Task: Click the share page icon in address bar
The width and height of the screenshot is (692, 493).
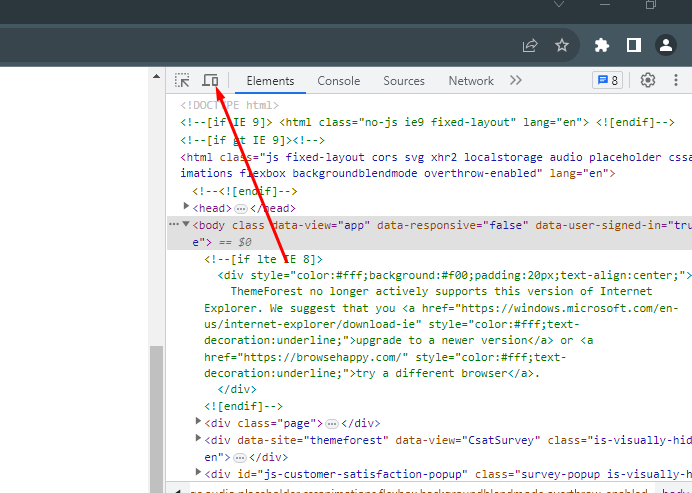Action: [530, 45]
